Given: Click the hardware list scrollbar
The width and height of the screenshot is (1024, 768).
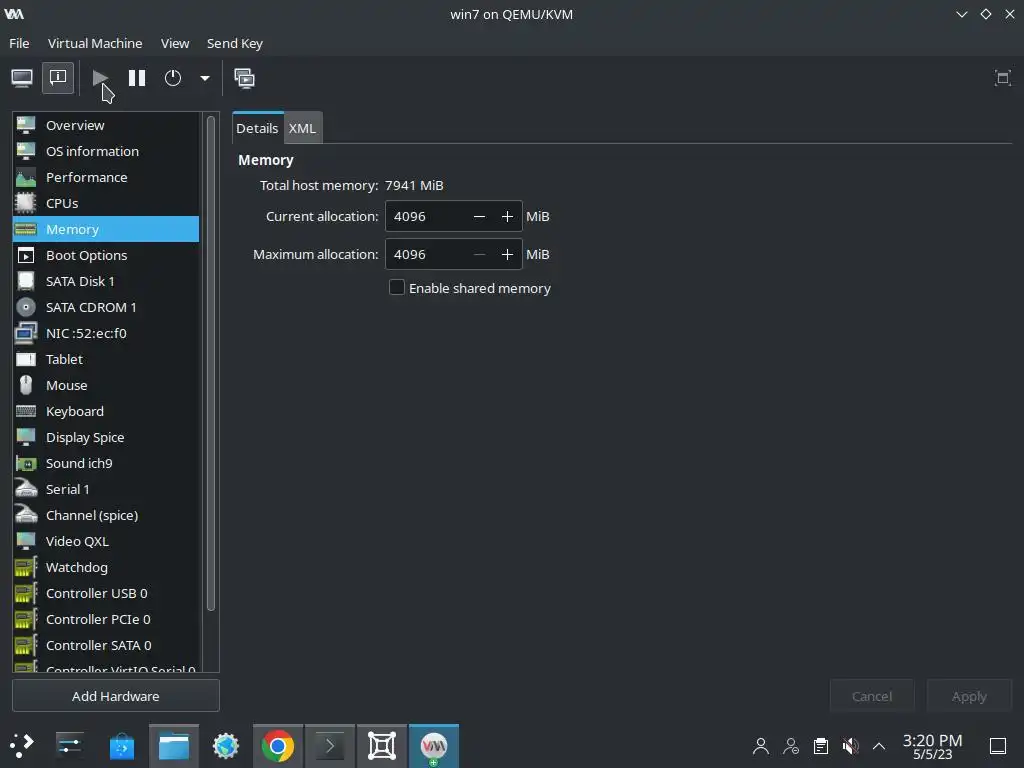Looking at the screenshot, I should pyautogui.click(x=210, y=362).
